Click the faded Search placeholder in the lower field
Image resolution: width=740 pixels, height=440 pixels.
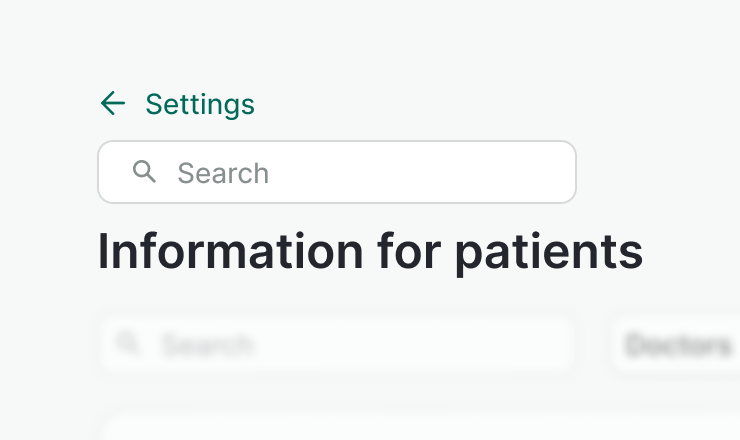(x=208, y=346)
